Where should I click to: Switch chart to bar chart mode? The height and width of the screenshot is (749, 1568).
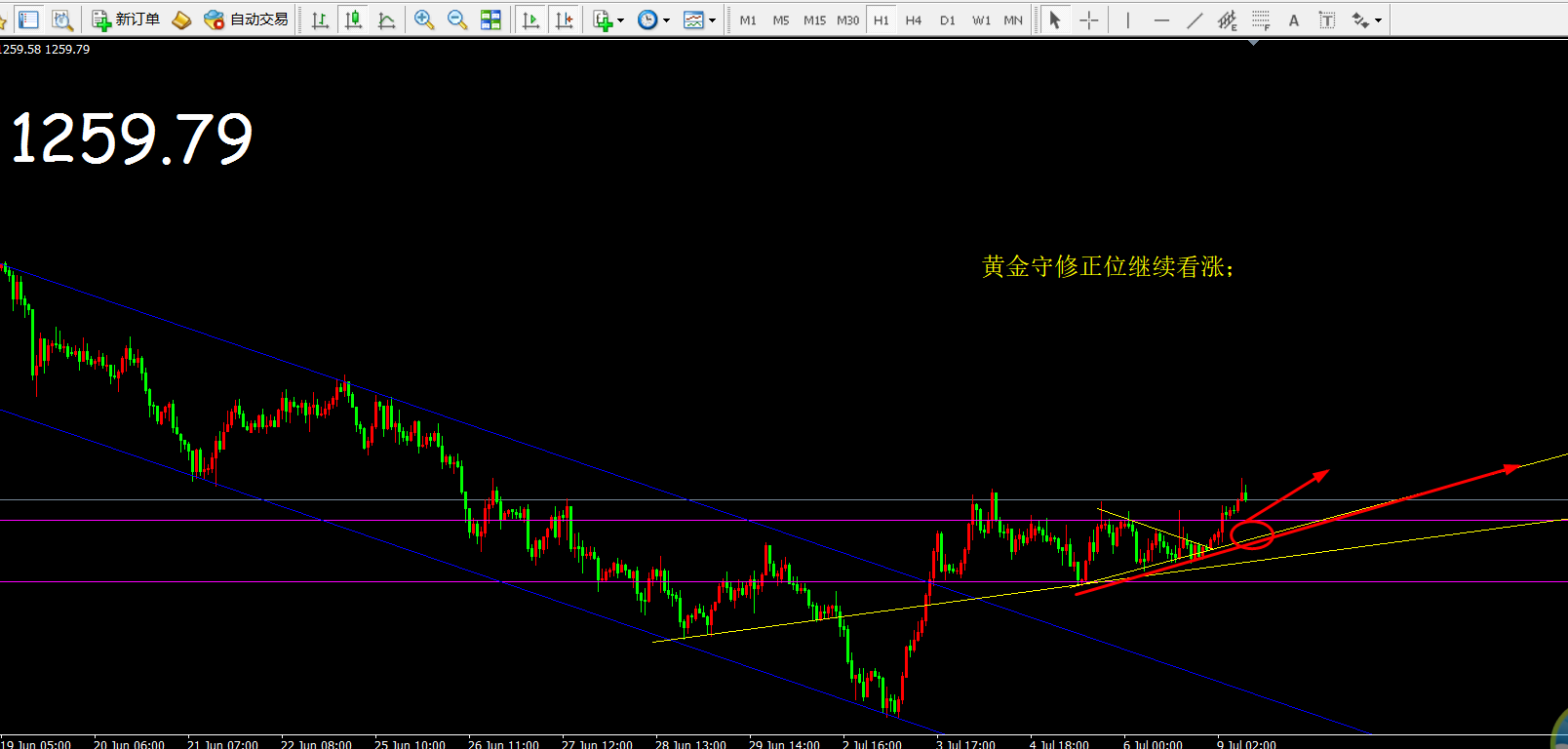coord(320,20)
